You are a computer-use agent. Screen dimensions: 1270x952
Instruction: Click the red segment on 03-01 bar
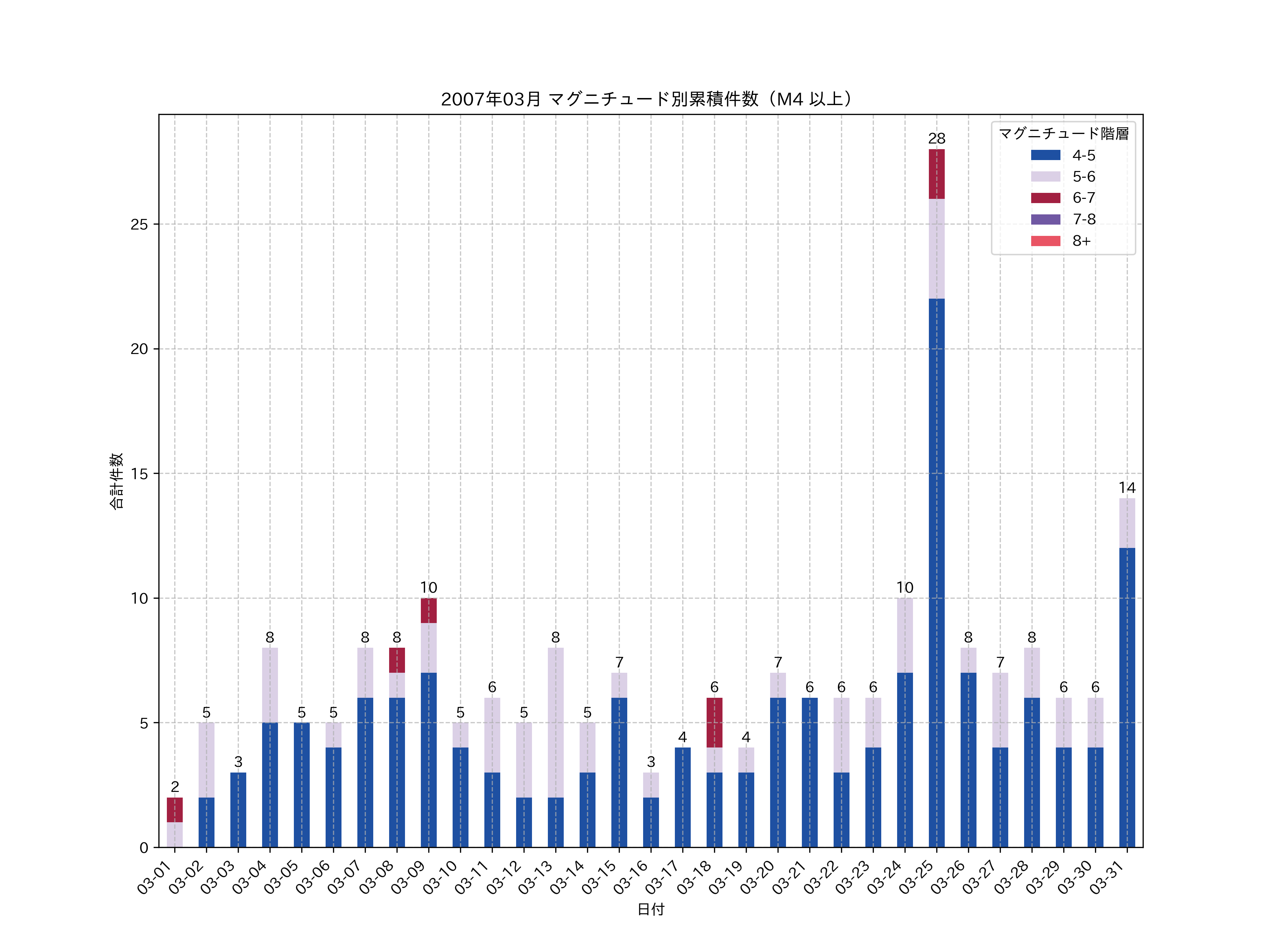click(175, 810)
